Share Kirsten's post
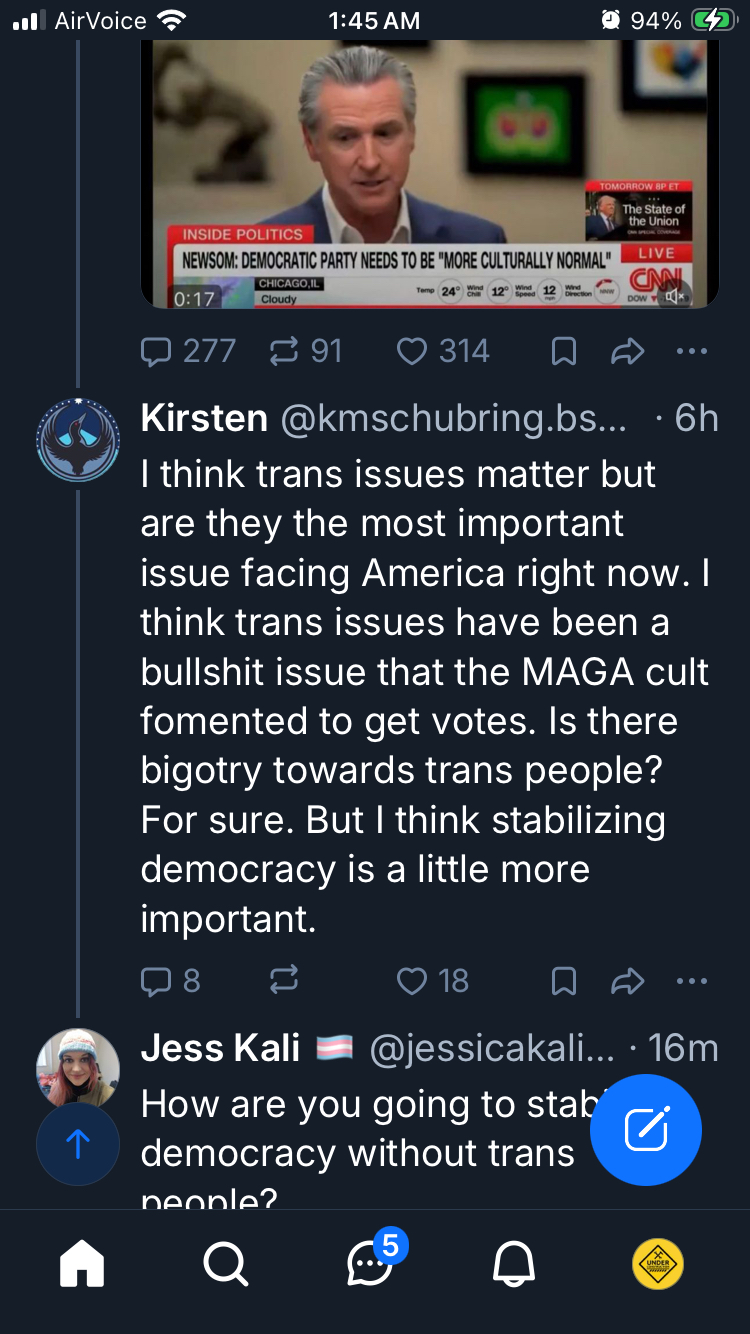 pyautogui.click(x=627, y=981)
